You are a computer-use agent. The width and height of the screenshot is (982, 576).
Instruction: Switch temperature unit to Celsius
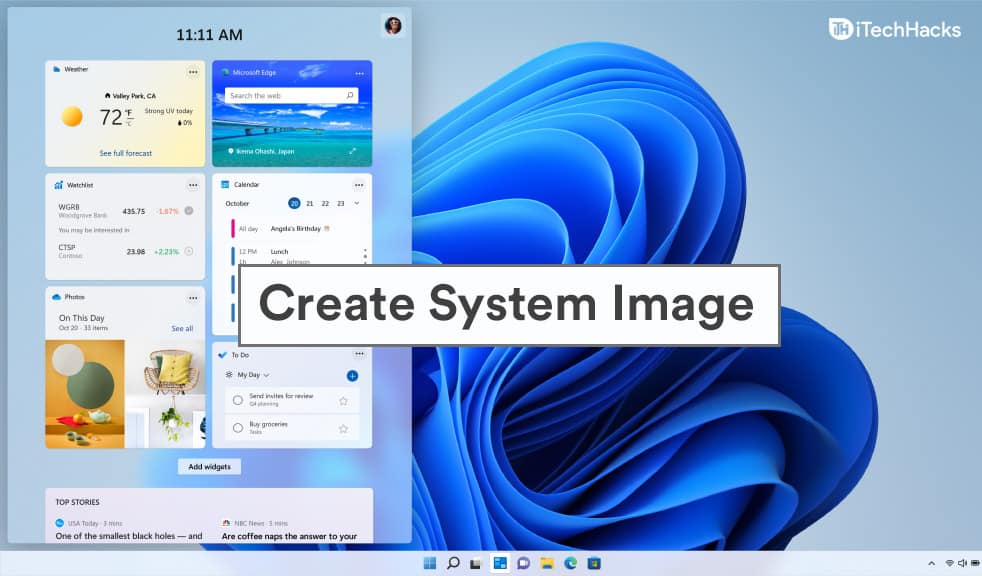click(128, 123)
